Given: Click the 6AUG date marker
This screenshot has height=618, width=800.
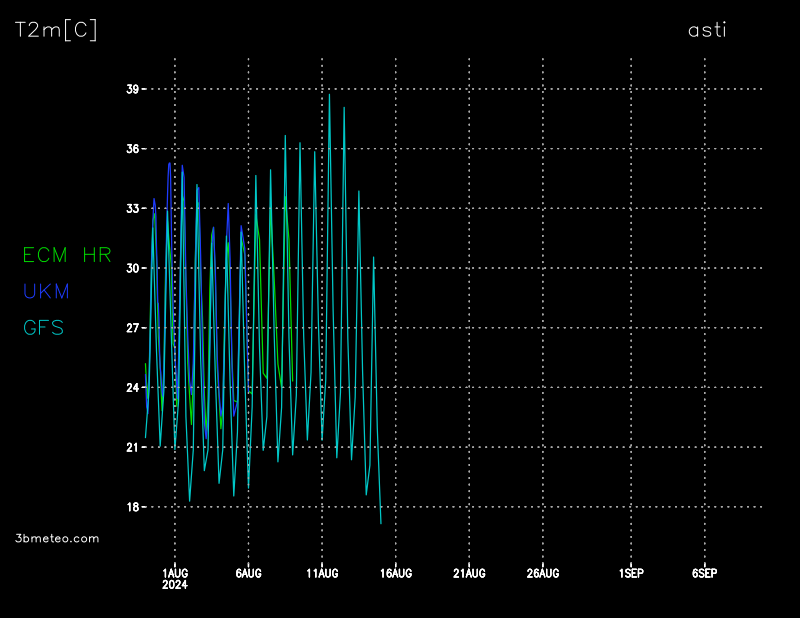Looking at the screenshot, I should point(248,573).
